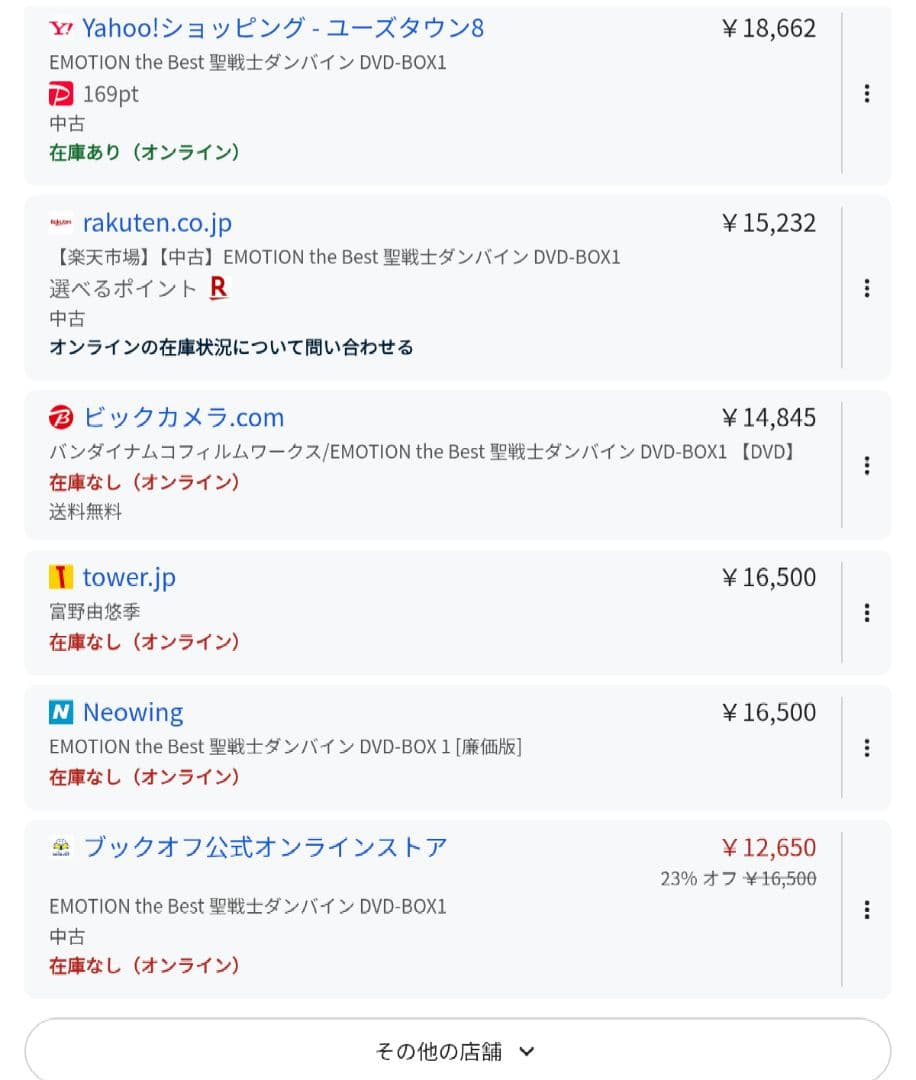Follow the ブックオフ公式オンラインストア link
Image resolution: width=916 pixels, height=1080 pixels.
pos(265,847)
